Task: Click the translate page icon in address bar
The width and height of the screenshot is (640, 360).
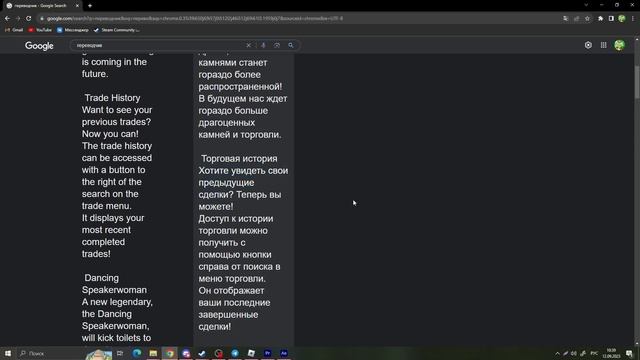Action: [x=565, y=18]
